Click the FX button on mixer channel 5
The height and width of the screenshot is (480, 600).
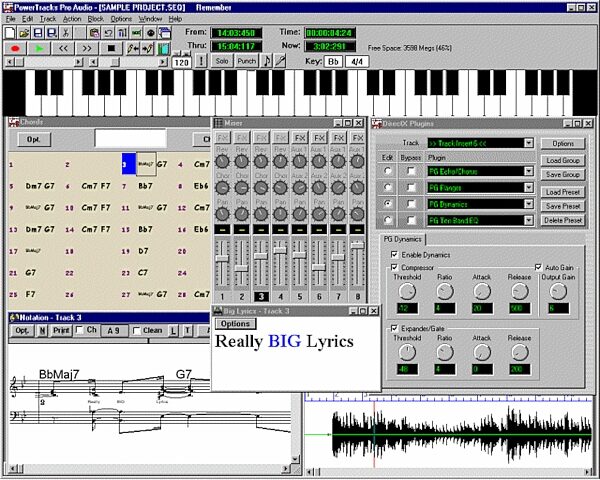click(300, 137)
